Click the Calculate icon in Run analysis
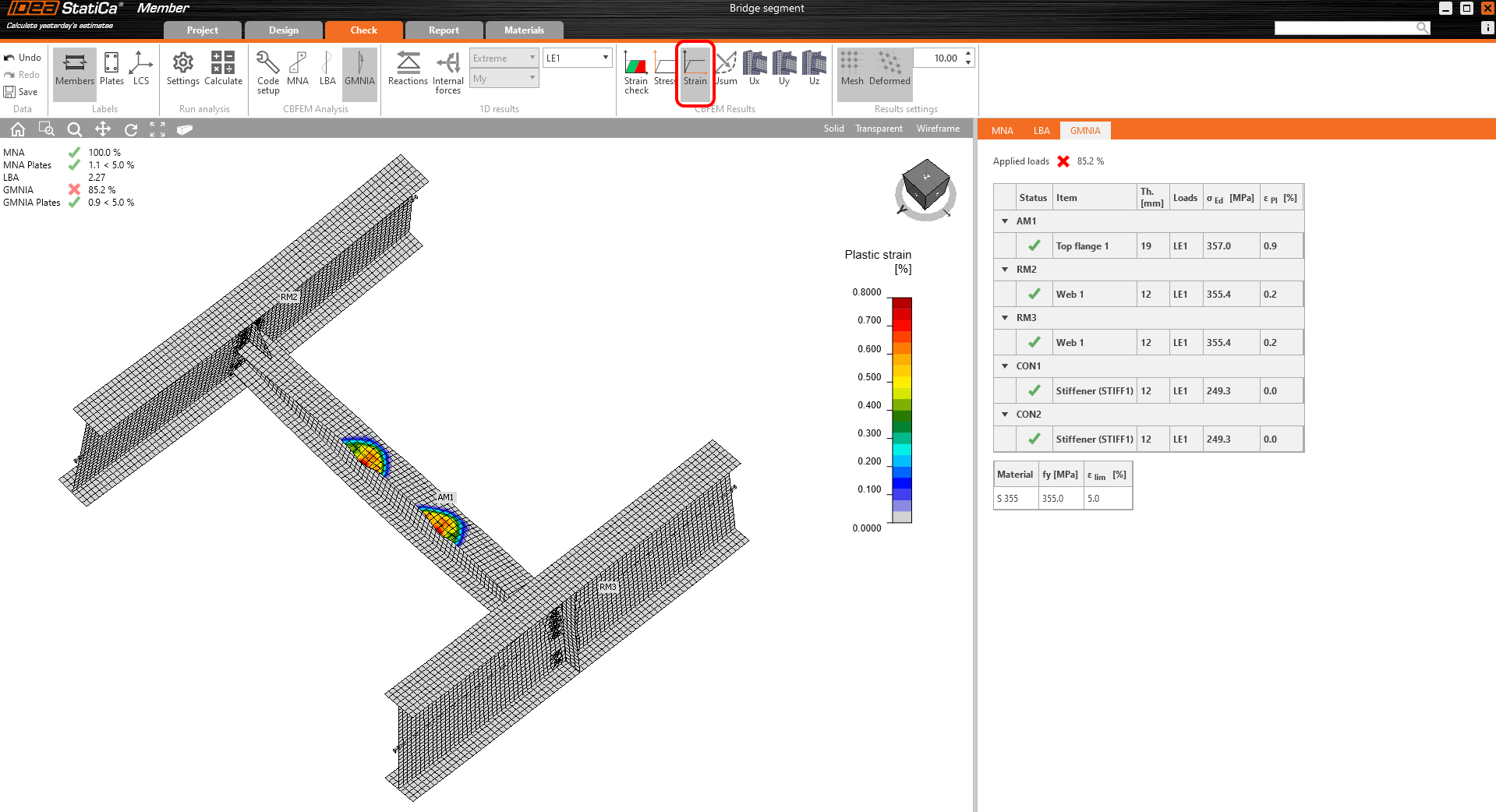1496x812 pixels. pos(223,69)
